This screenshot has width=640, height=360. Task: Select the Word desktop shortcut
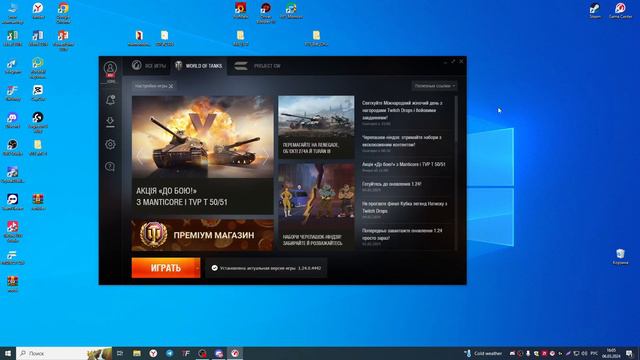pyautogui.click(x=38, y=38)
